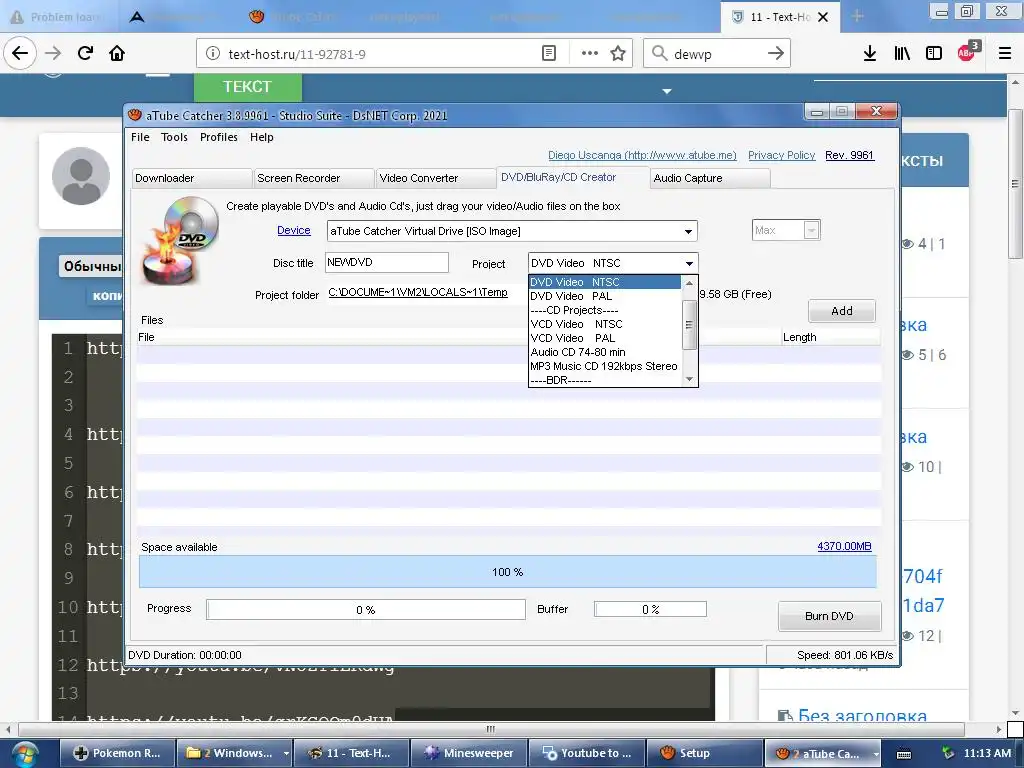Select MP3 Music CD 192kbps Stereo
This screenshot has width=1024, height=768.
pyautogui.click(x=604, y=366)
